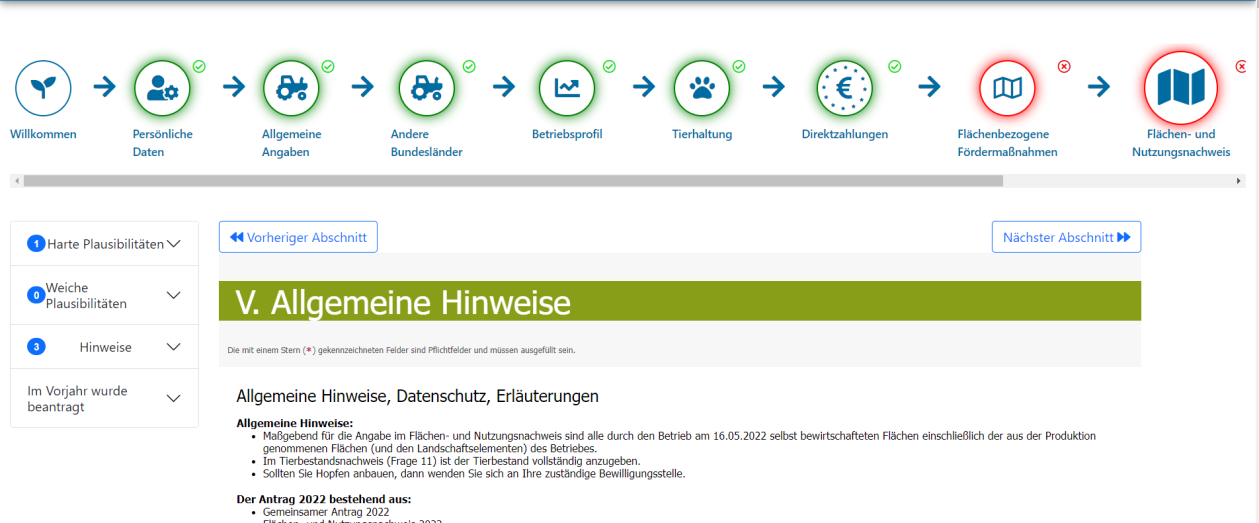Open Betriebsprofil chart icon
This screenshot has width=1259, height=523.
pos(567,88)
